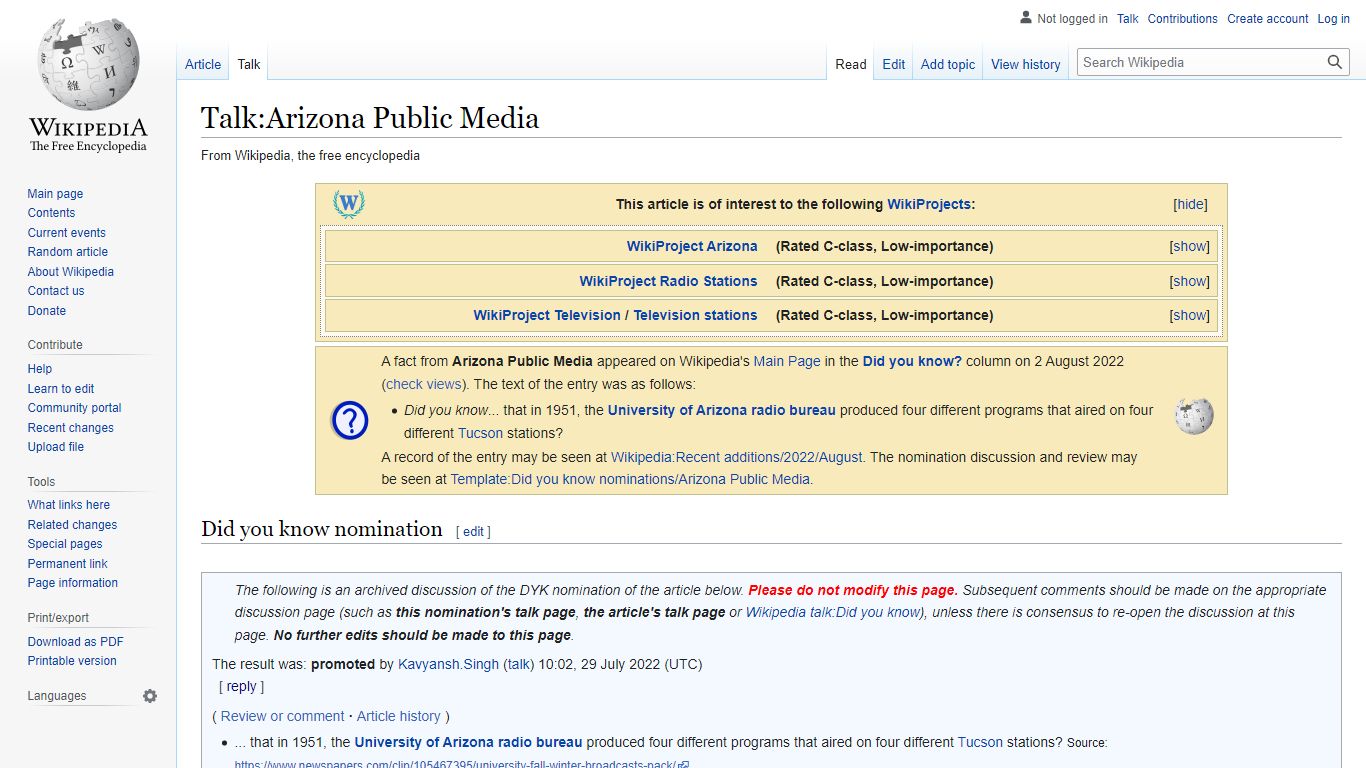This screenshot has height=768, width=1366.
Task: Open the Talk link in user bar
Action: [1128, 19]
